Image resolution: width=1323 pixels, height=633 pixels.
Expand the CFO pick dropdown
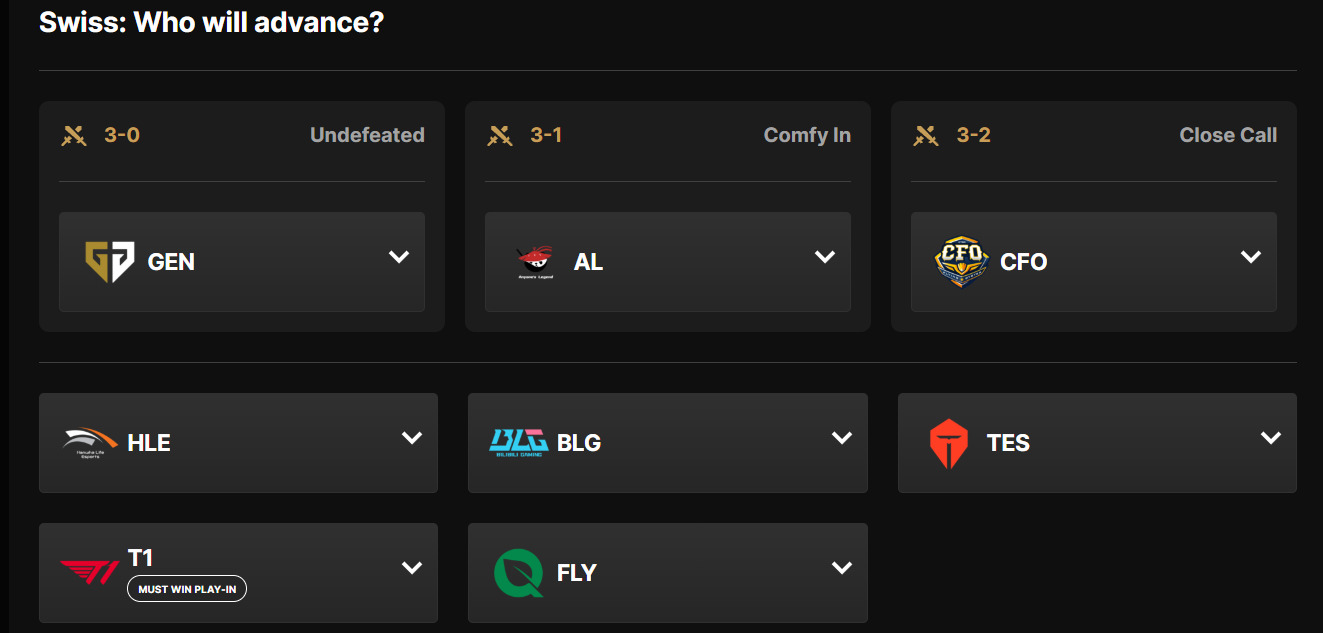[1251, 256]
